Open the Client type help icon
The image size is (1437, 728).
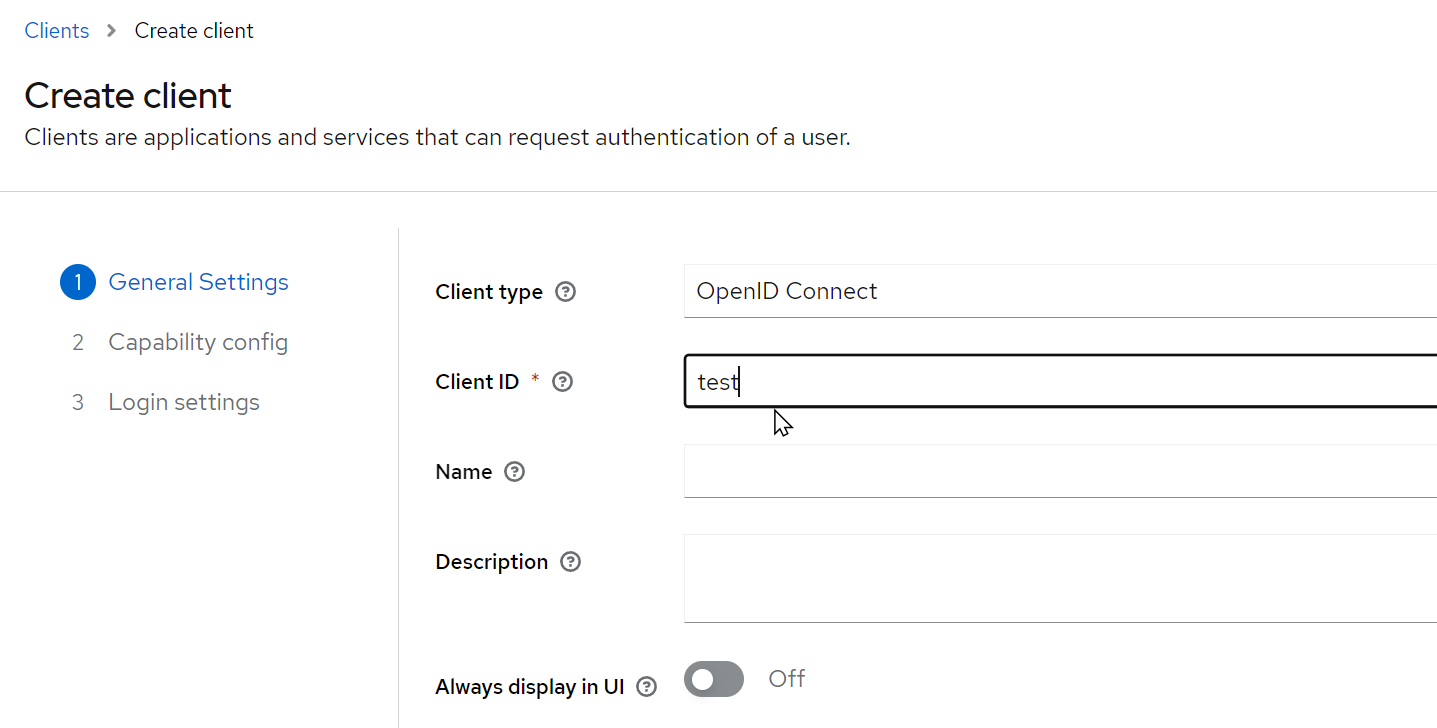[565, 292]
